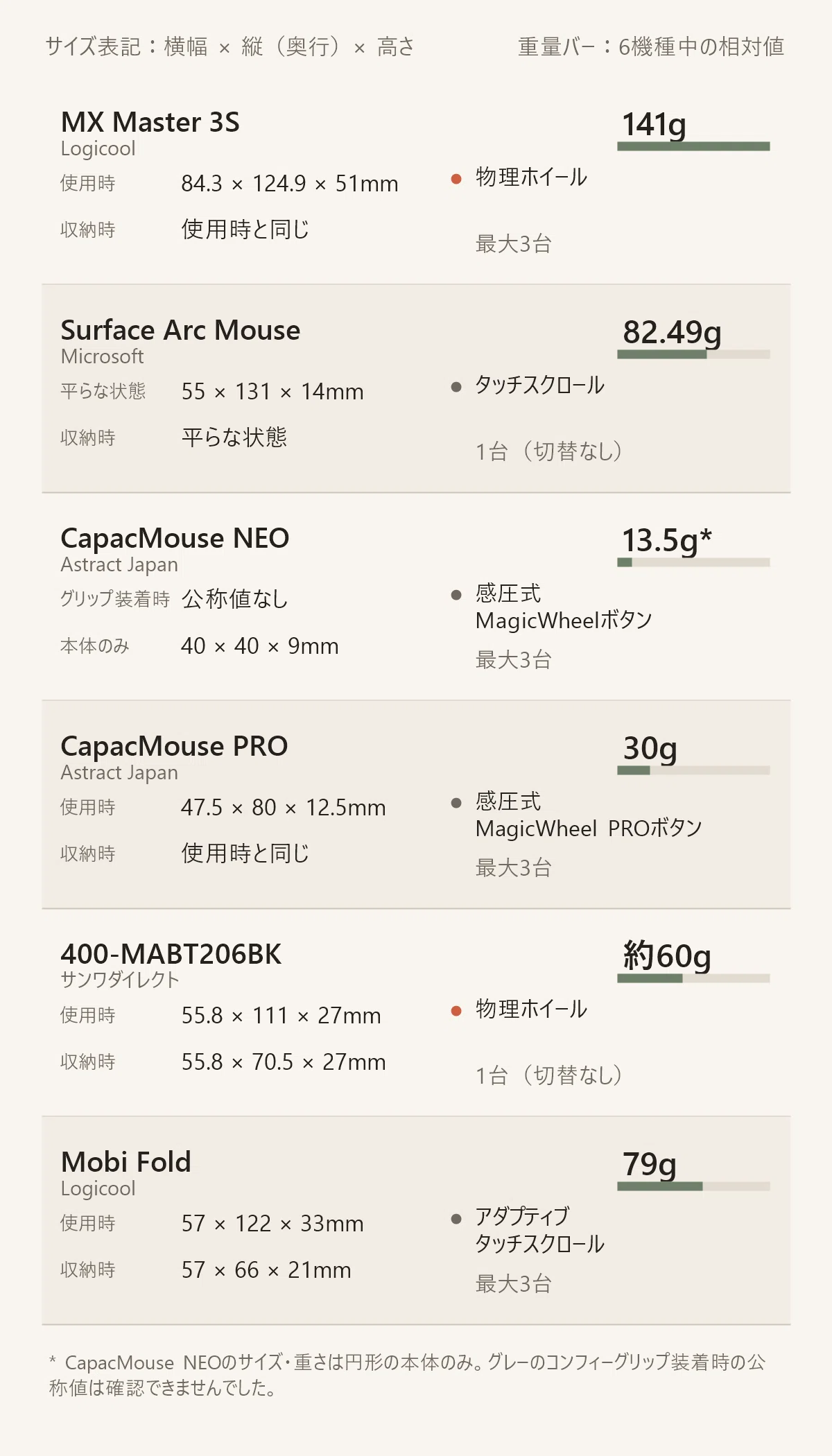Click the MX Master 3S product title
This screenshot has width=832, height=1456.
pos(150,122)
